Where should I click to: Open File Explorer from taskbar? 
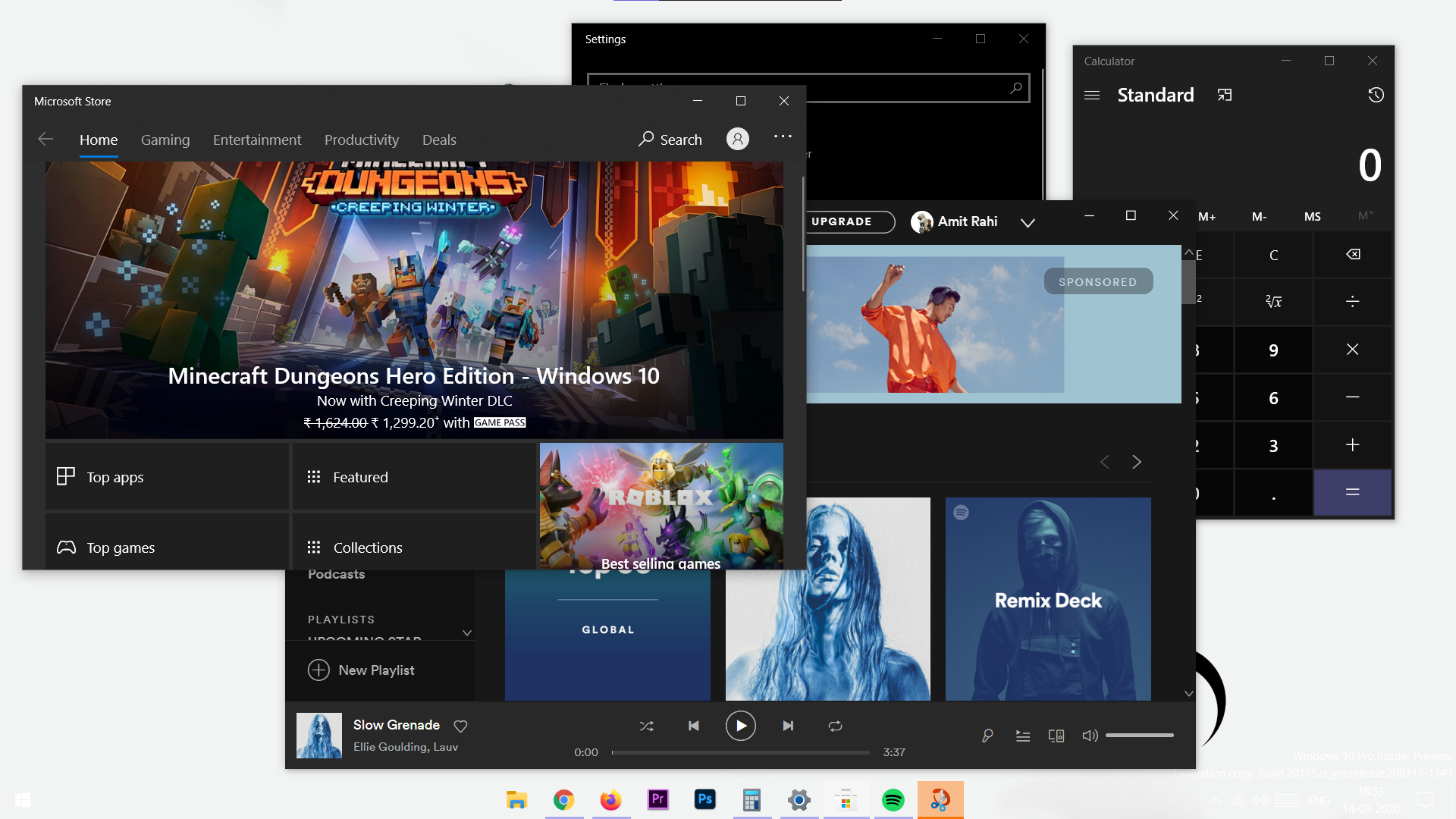(x=516, y=800)
